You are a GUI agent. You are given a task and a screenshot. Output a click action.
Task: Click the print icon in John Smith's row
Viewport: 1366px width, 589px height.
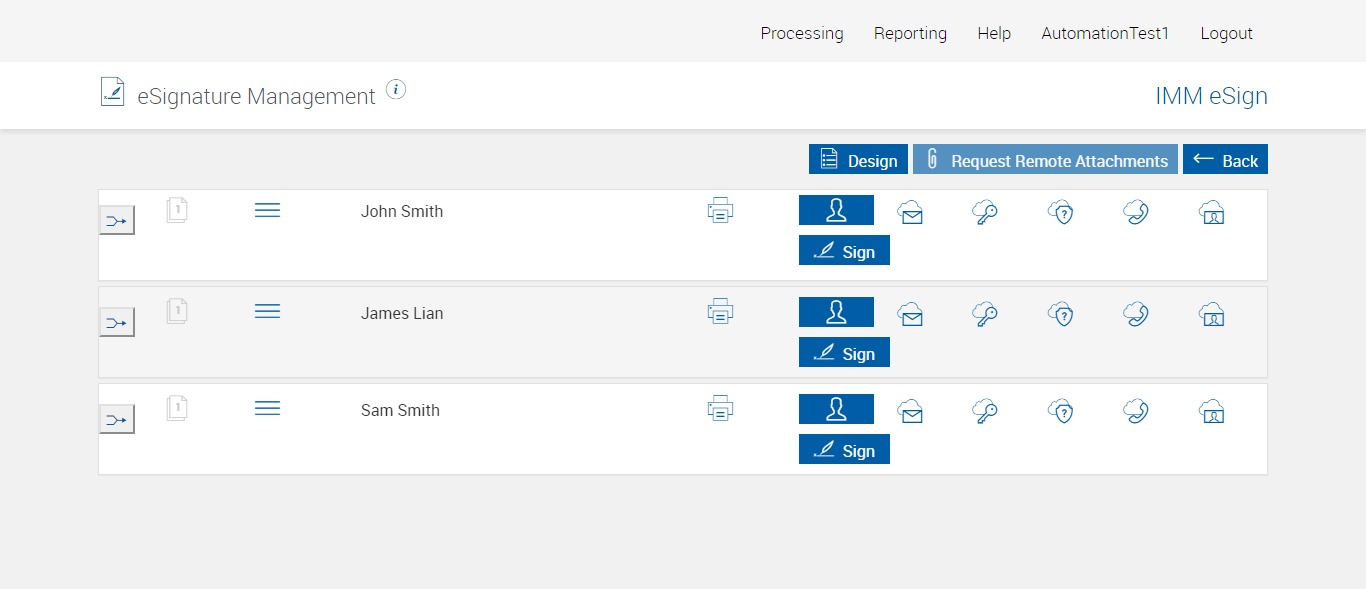(x=720, y=211)
